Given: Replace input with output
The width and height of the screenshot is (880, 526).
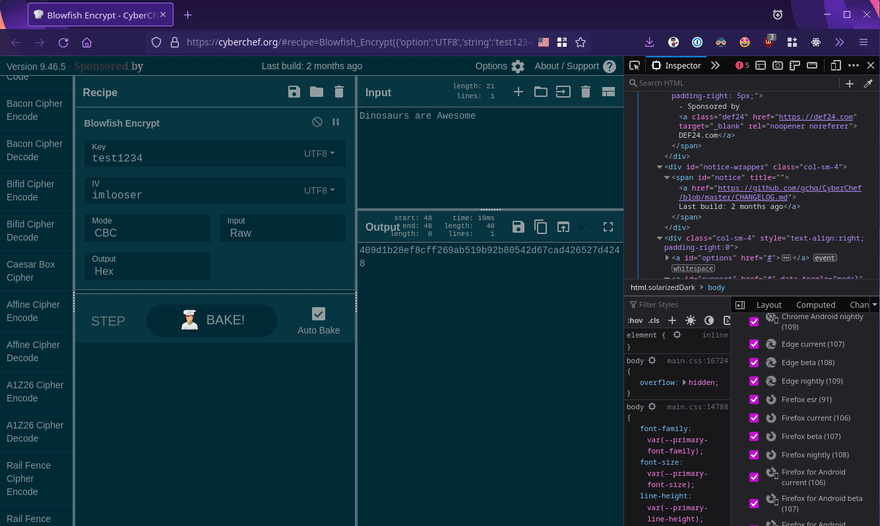Looking at the screenshot, I should (x=563, y=227).
